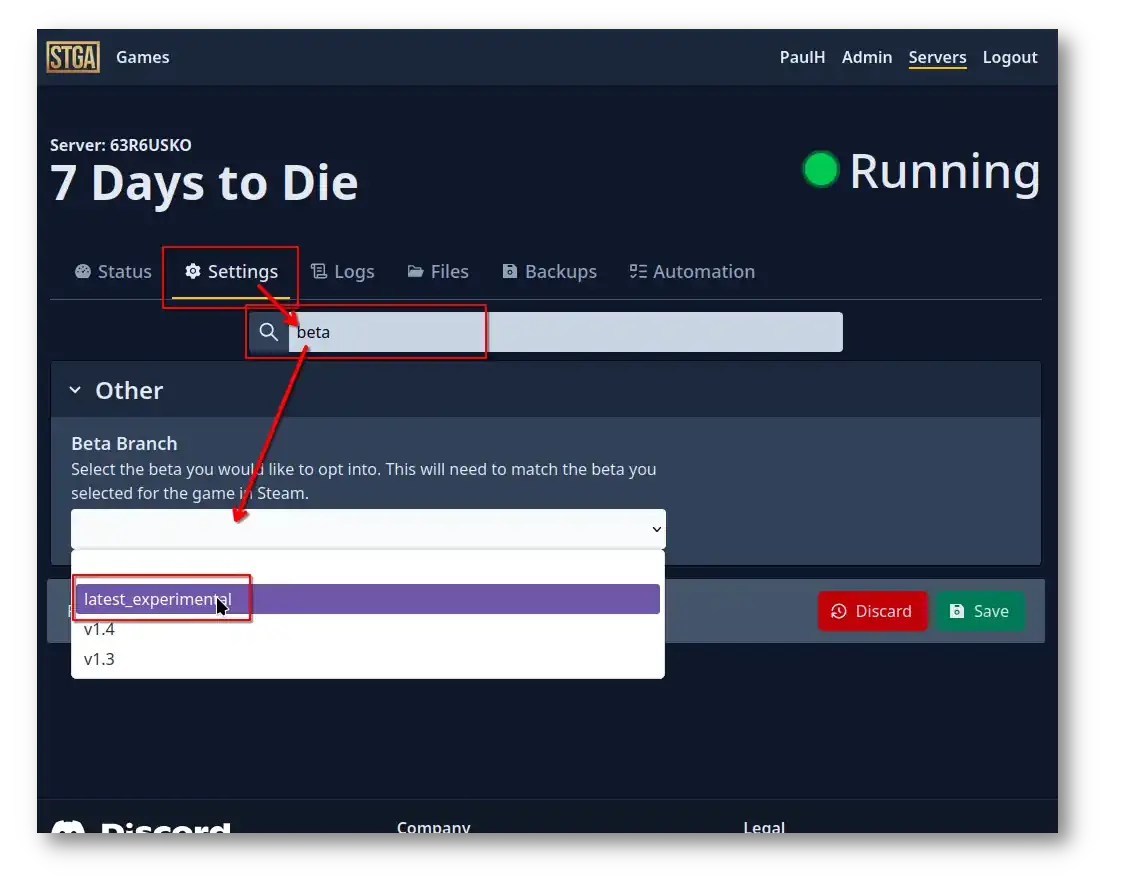
Task: Click the search magnifier icon
Action: 269,332
